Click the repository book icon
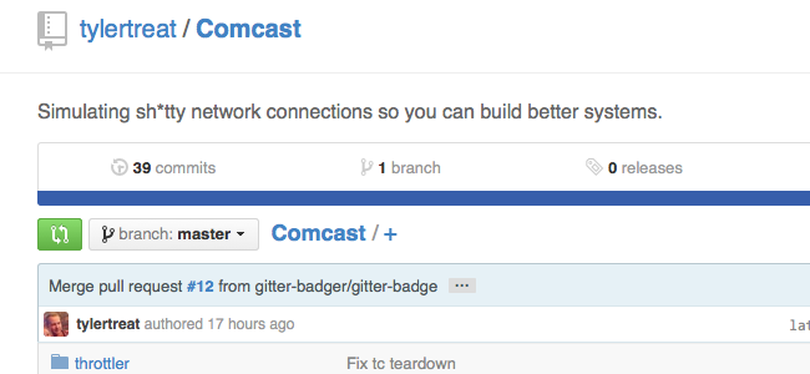This screenshot has height=374, width=810. [52, 31]
